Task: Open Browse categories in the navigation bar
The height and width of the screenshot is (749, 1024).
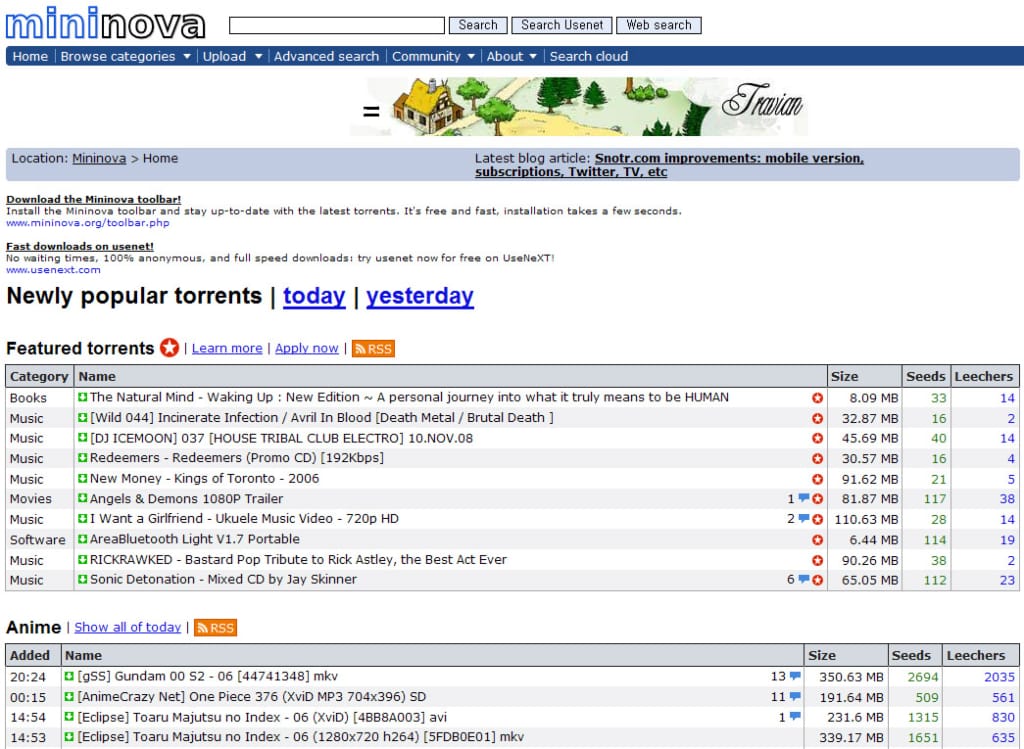Action: click(118, 56)
